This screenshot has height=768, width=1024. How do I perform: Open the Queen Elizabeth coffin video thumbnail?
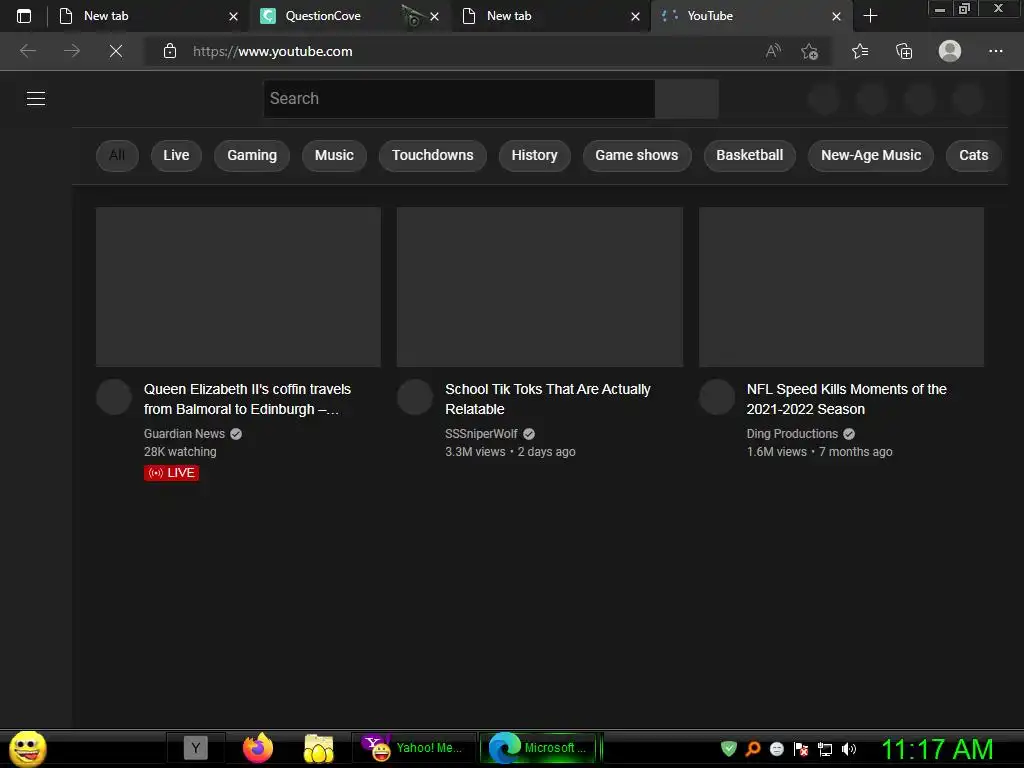(x=238, y=287)
